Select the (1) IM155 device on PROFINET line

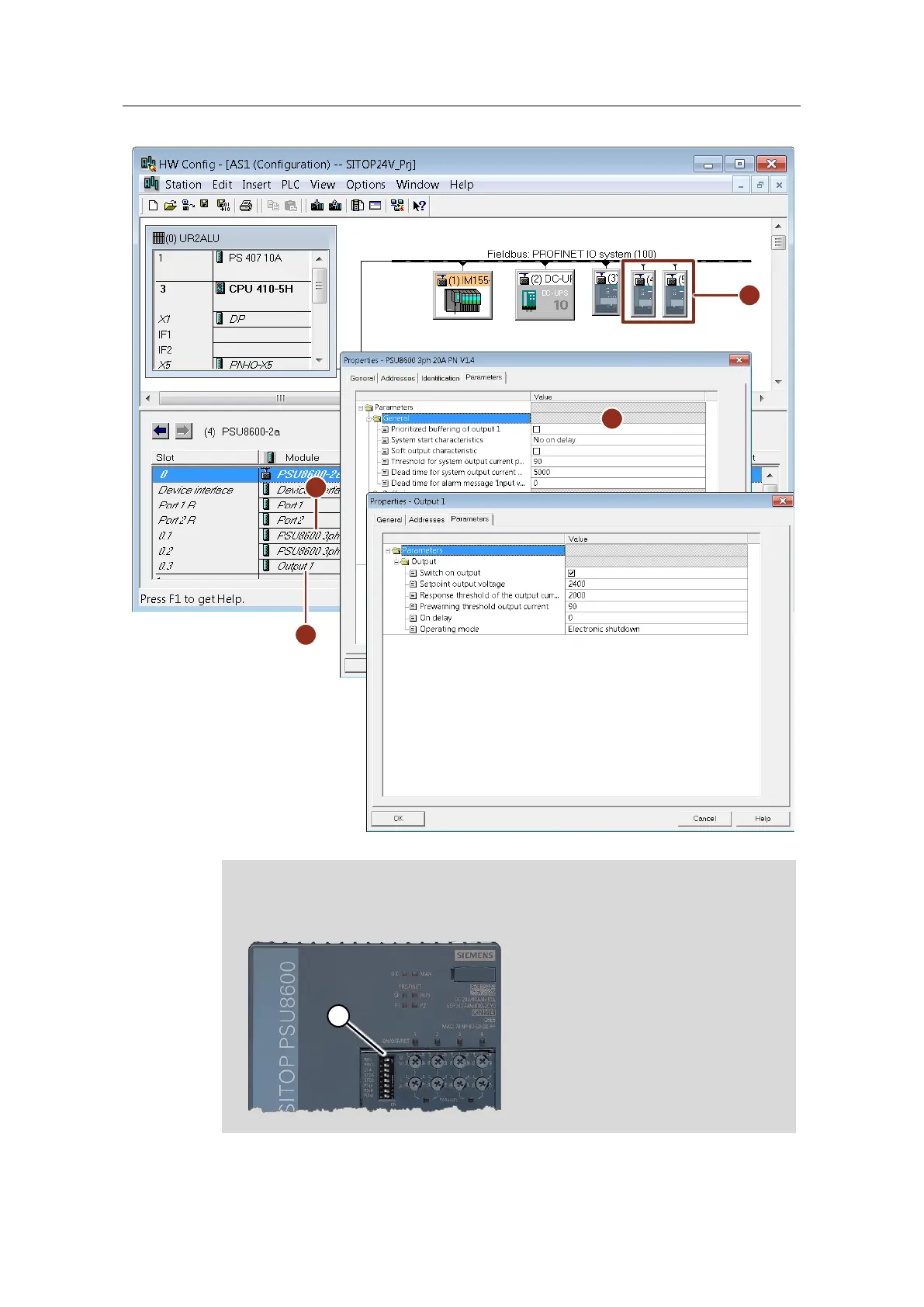point(463,296)
